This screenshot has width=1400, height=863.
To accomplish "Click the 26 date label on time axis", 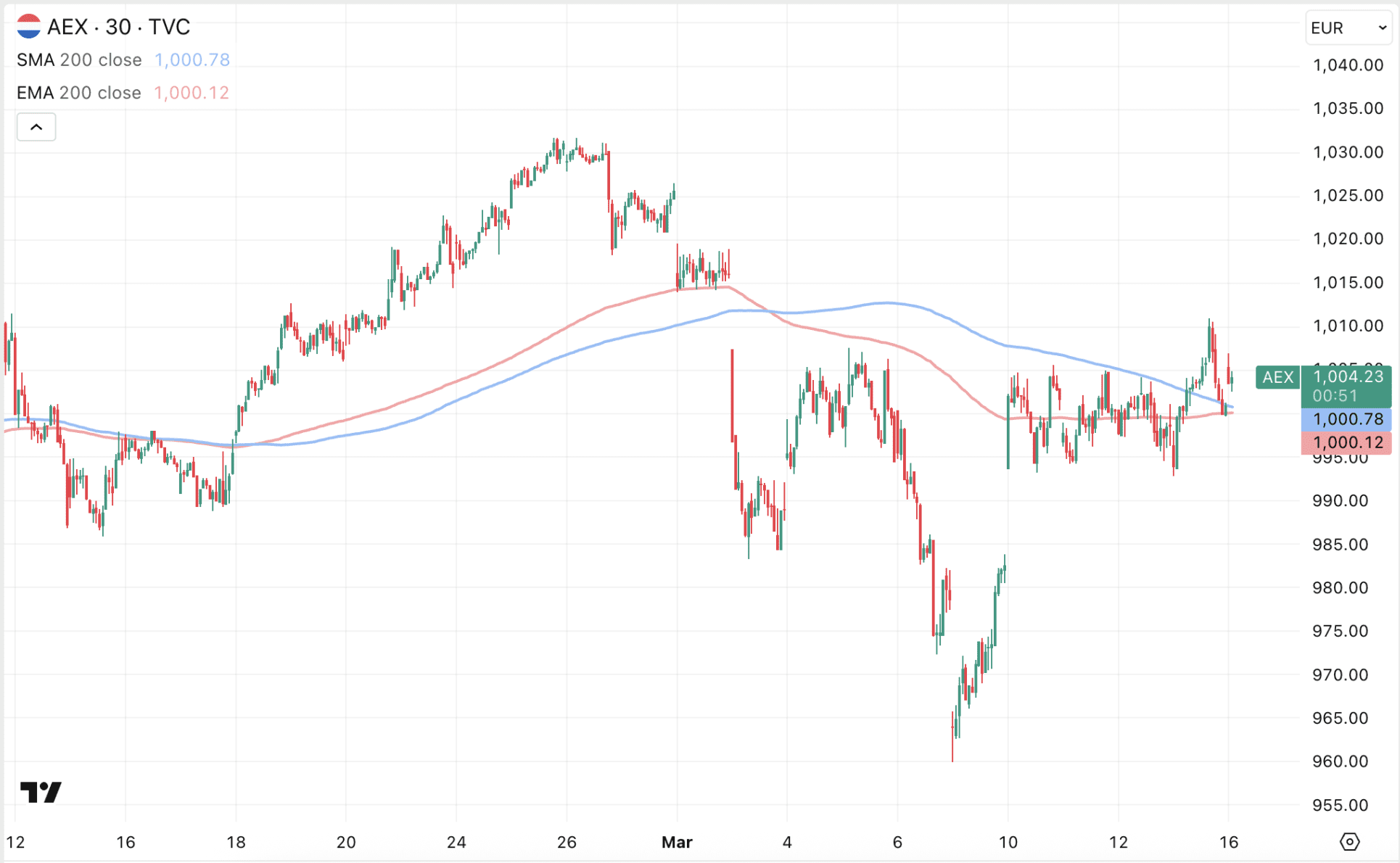I will [x=567, y=842].
